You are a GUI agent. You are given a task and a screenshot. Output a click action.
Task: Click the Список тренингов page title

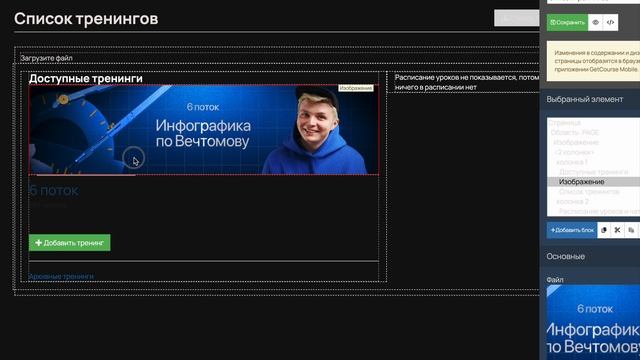point(86,19)
